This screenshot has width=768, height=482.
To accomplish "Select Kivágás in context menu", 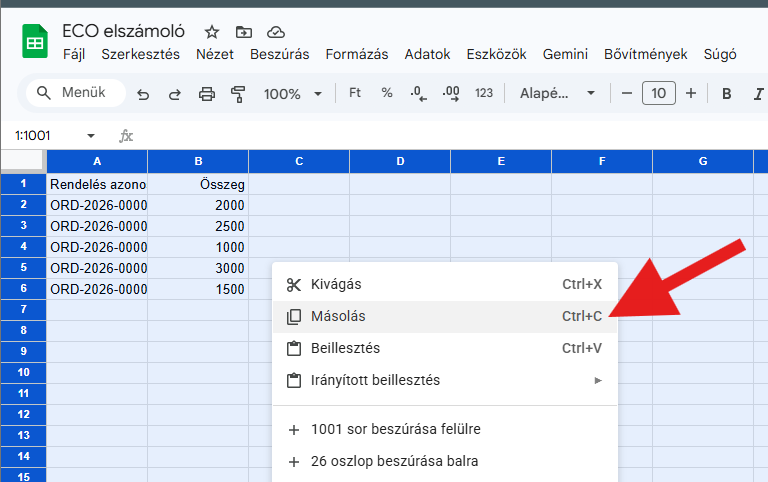I will (338, 284).
